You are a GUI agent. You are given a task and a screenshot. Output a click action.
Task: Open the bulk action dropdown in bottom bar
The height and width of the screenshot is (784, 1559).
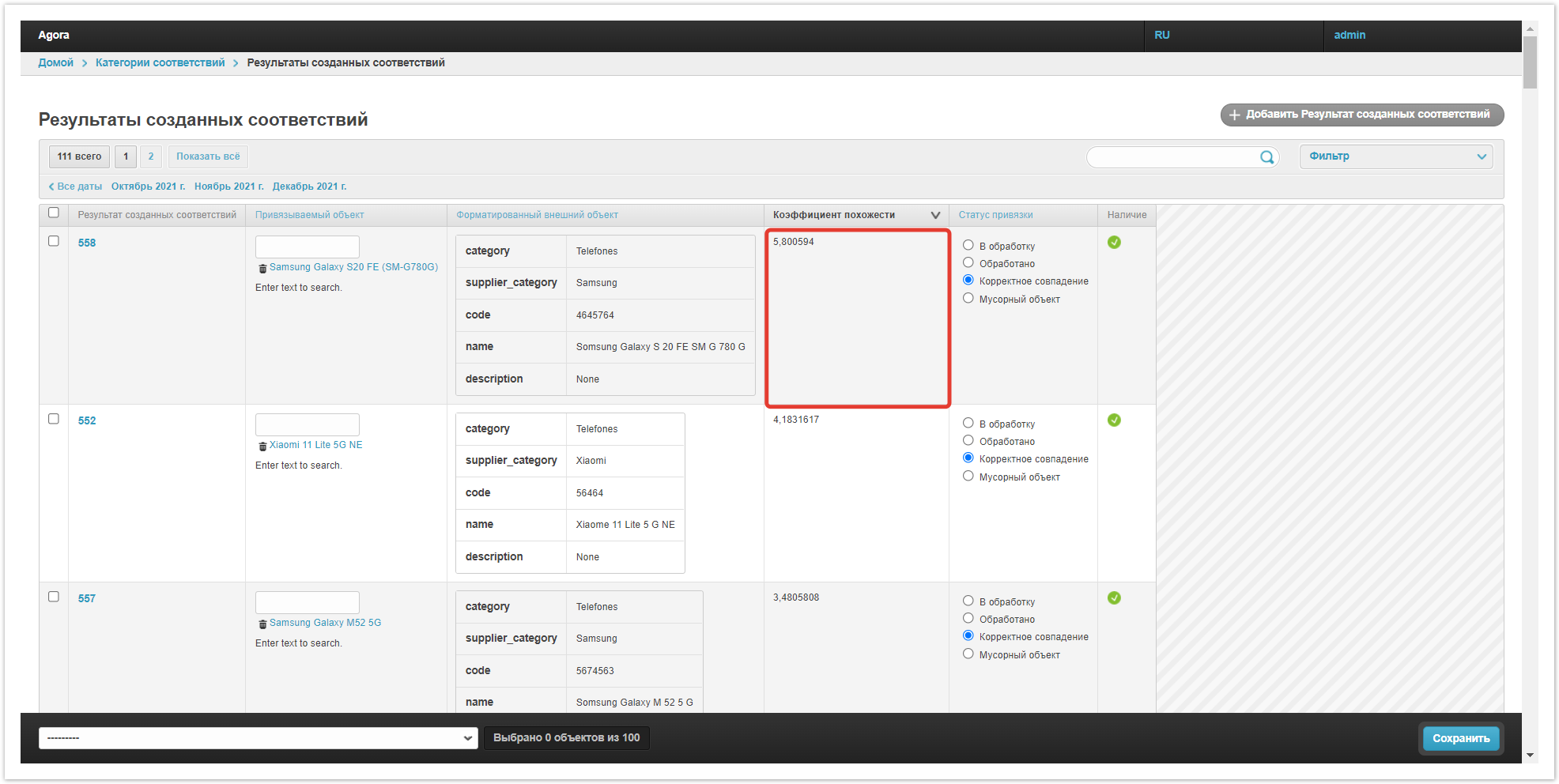[258, 738]
